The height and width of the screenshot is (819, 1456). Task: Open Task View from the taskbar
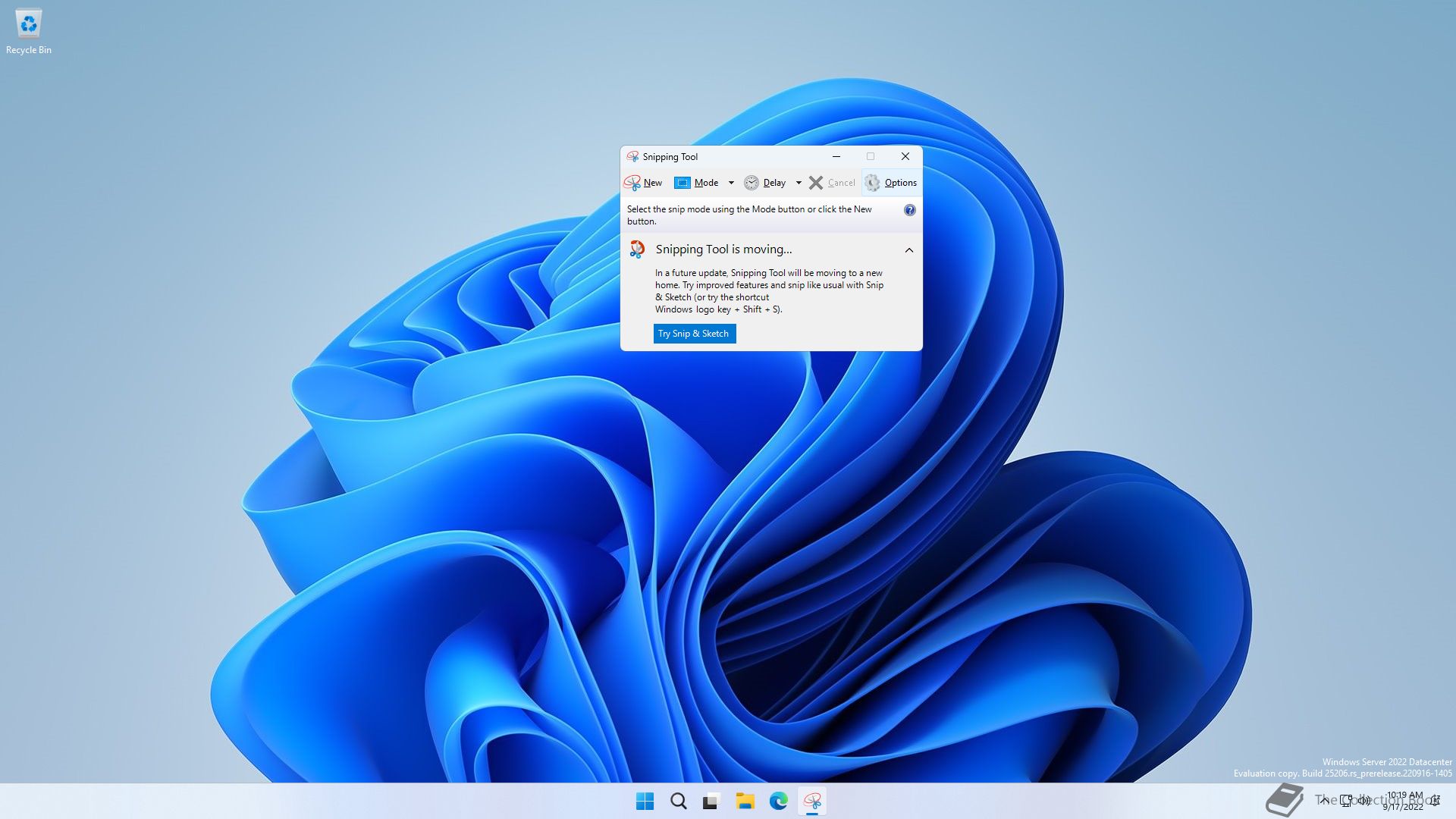click(711, 801)
